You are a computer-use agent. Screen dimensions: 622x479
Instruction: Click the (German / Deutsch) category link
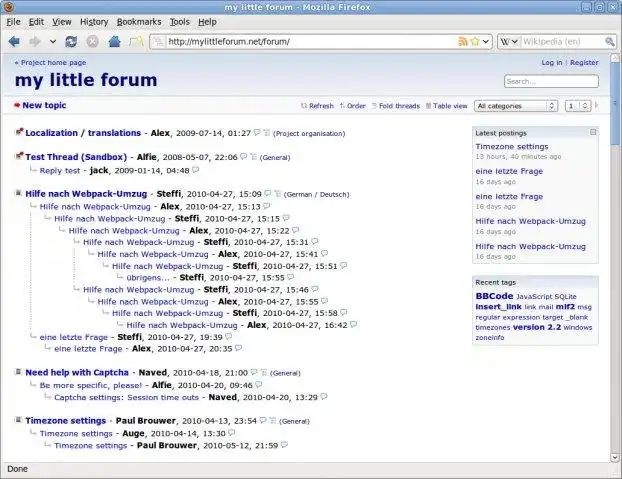(x=317, y=194)
